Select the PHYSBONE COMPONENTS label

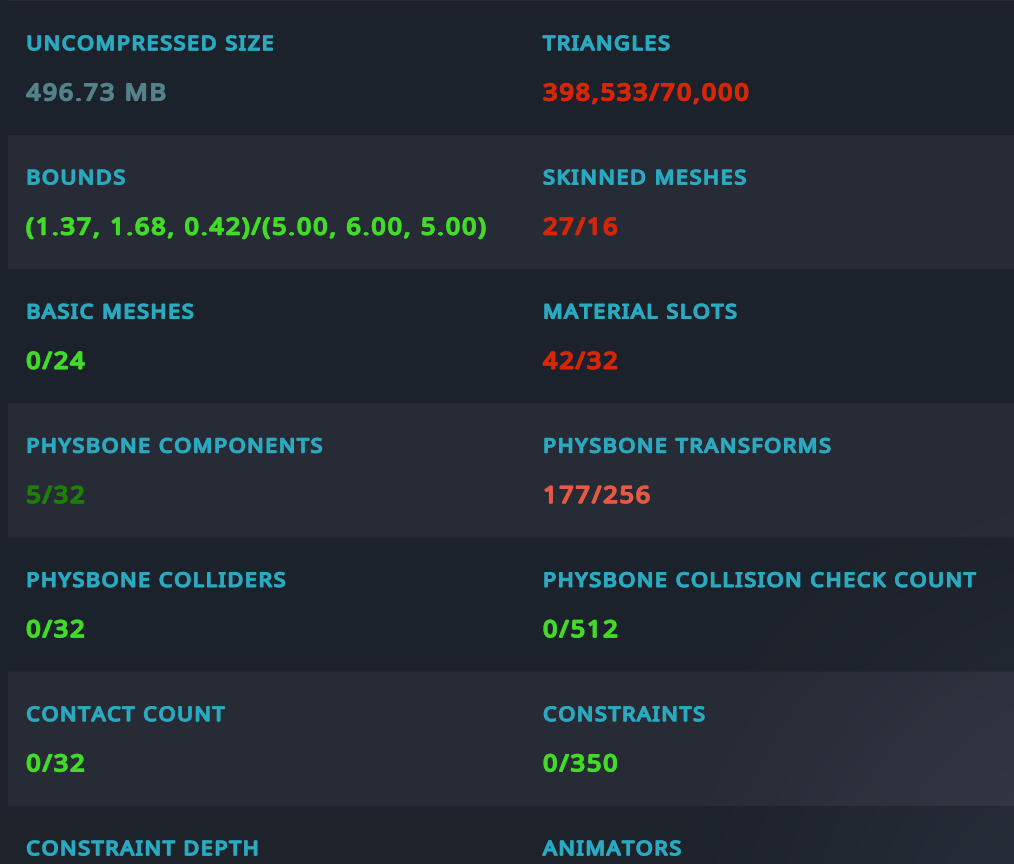tap(174, 446)
